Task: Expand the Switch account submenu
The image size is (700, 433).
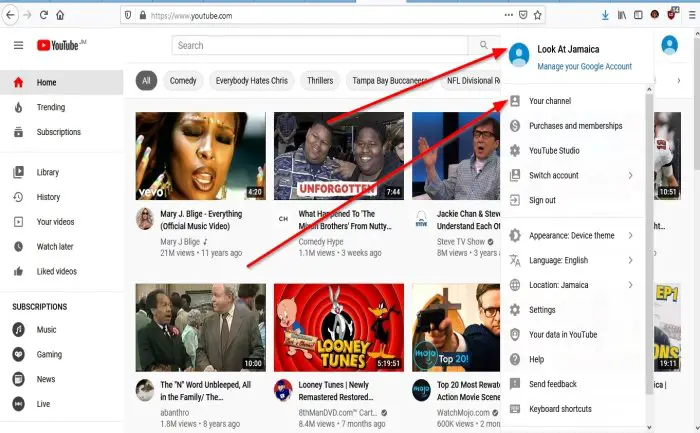Action: (573, 175)
